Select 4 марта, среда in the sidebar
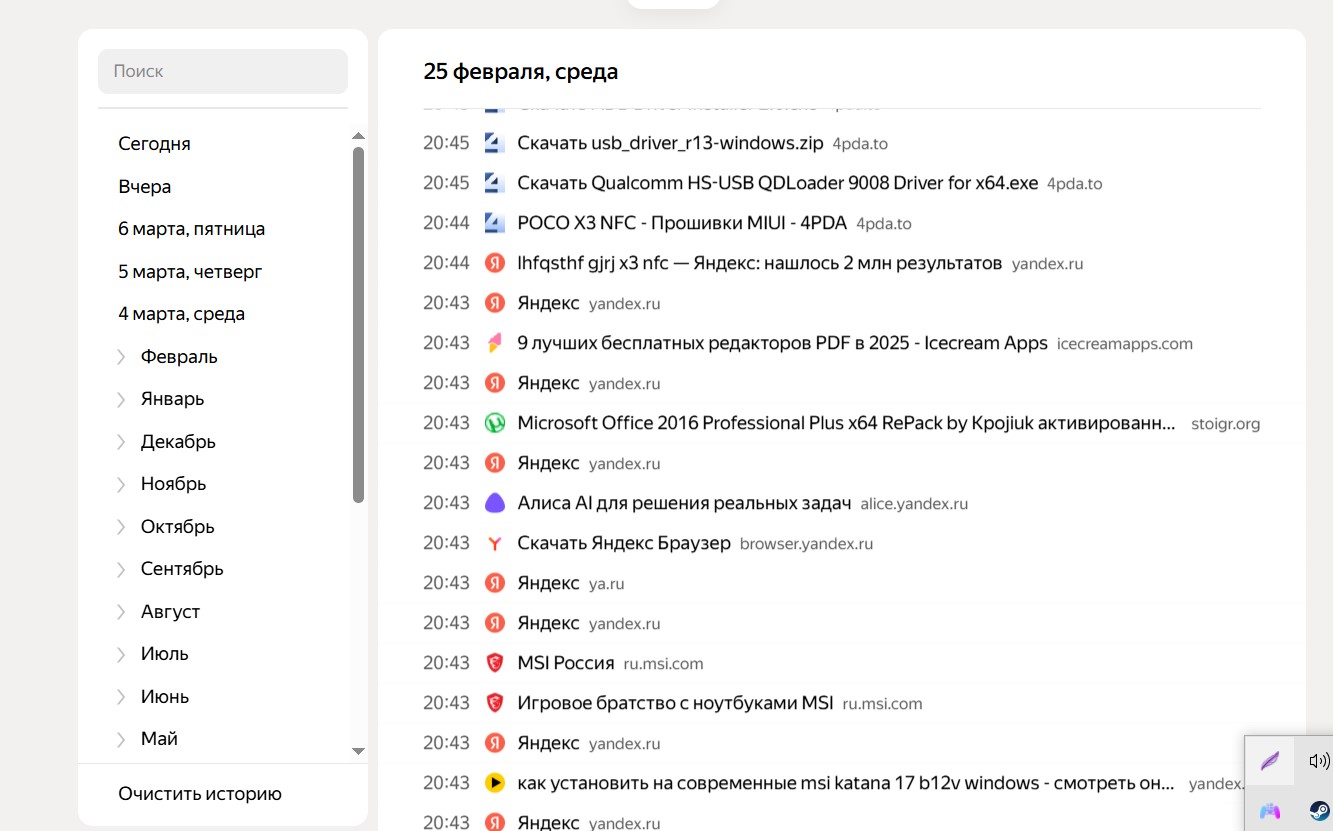 (x=182, y=313)
